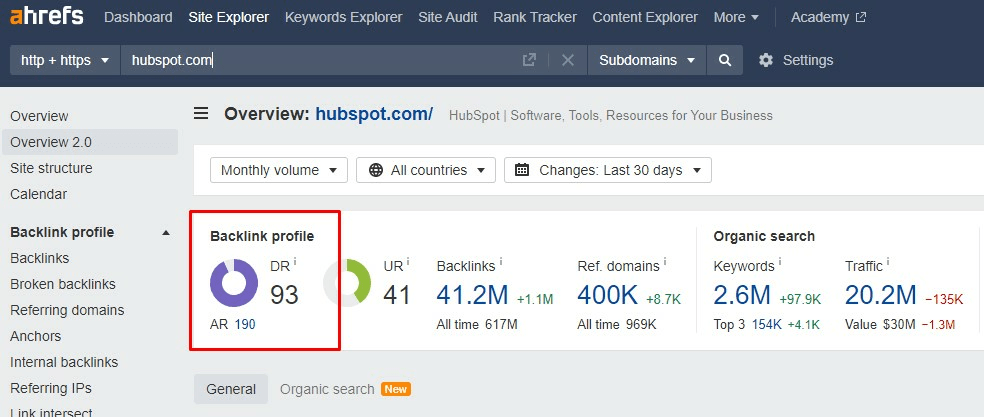Screen dimensions: 984x417
Task: Open Backlinks in the sidebar
Action: 40,258
